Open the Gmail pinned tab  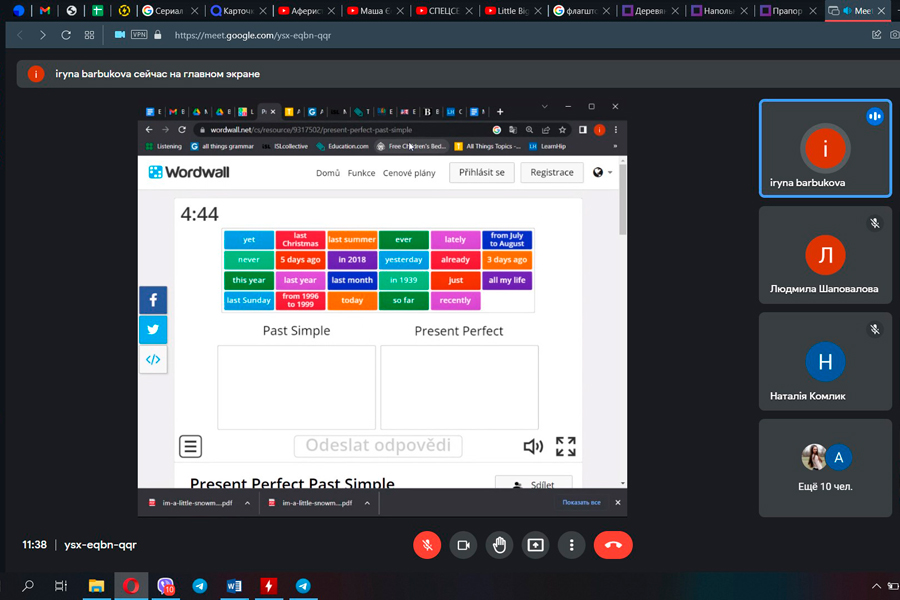(x=45, y=10)
